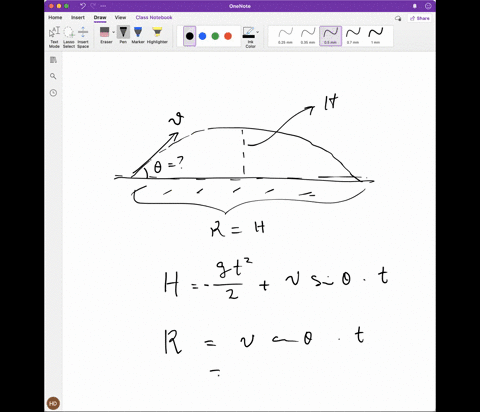Click the Redo arrow in title bar

(x=93, y=6)
